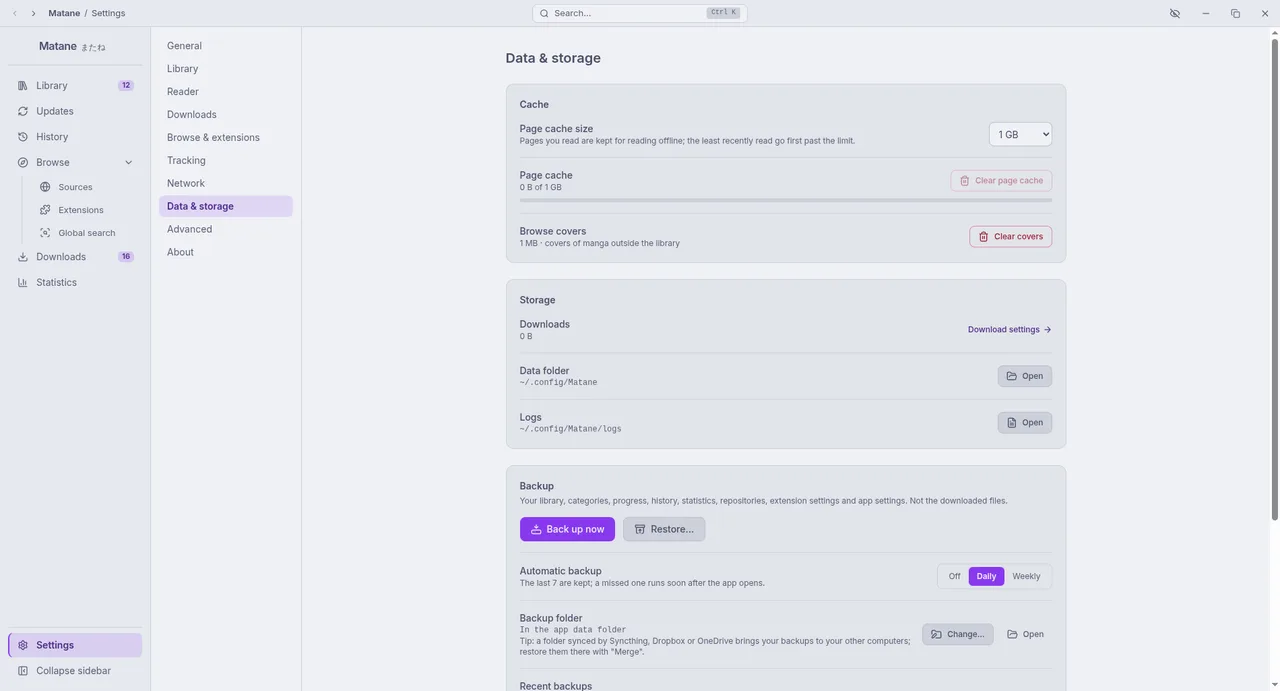Click the magnifier icon in search box
Viewport: 1280px width, 691px height.
(544, 13)
